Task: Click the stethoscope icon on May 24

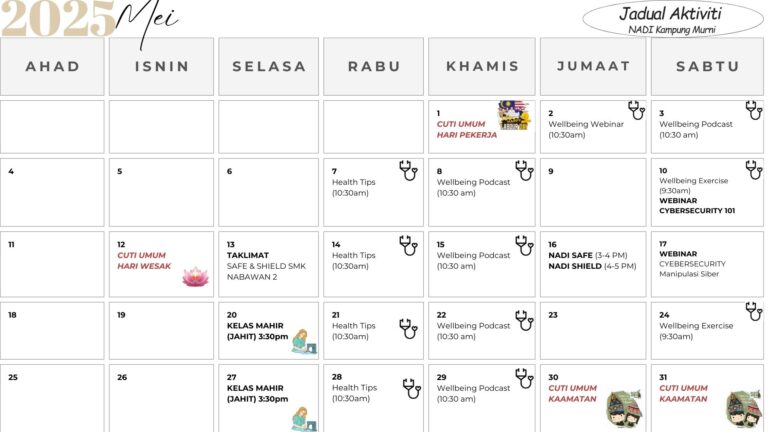Action: pyautogui.click(x=753, y=312)
